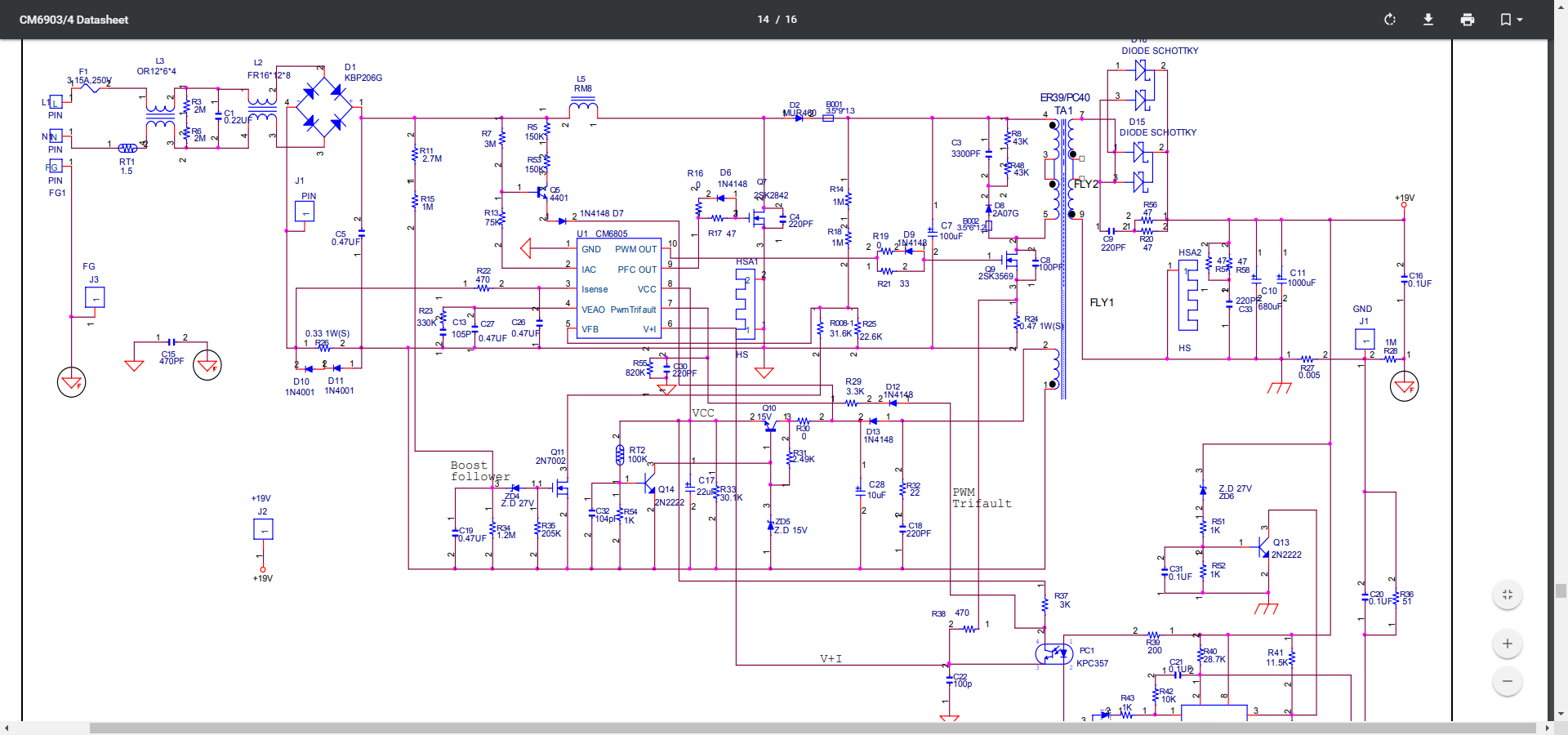Click the U1 CM6805 chip block

(618, 289)
